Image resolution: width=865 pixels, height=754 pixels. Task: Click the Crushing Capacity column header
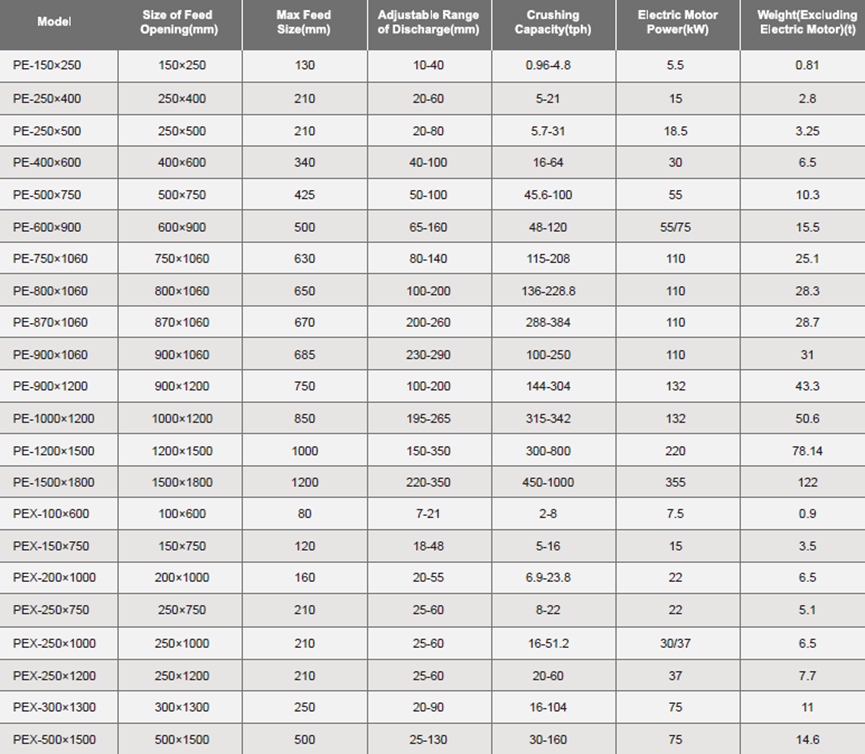(553, 22)
